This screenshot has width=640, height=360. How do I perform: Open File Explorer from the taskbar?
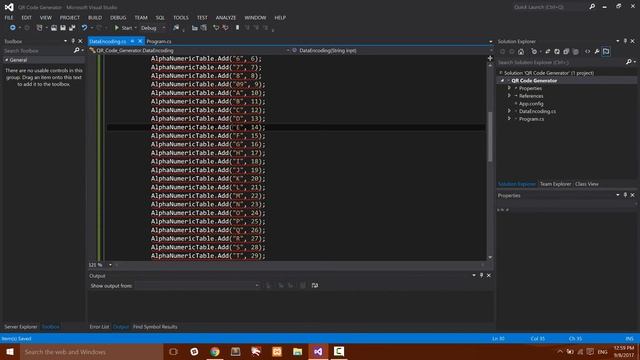coord(298,352)
